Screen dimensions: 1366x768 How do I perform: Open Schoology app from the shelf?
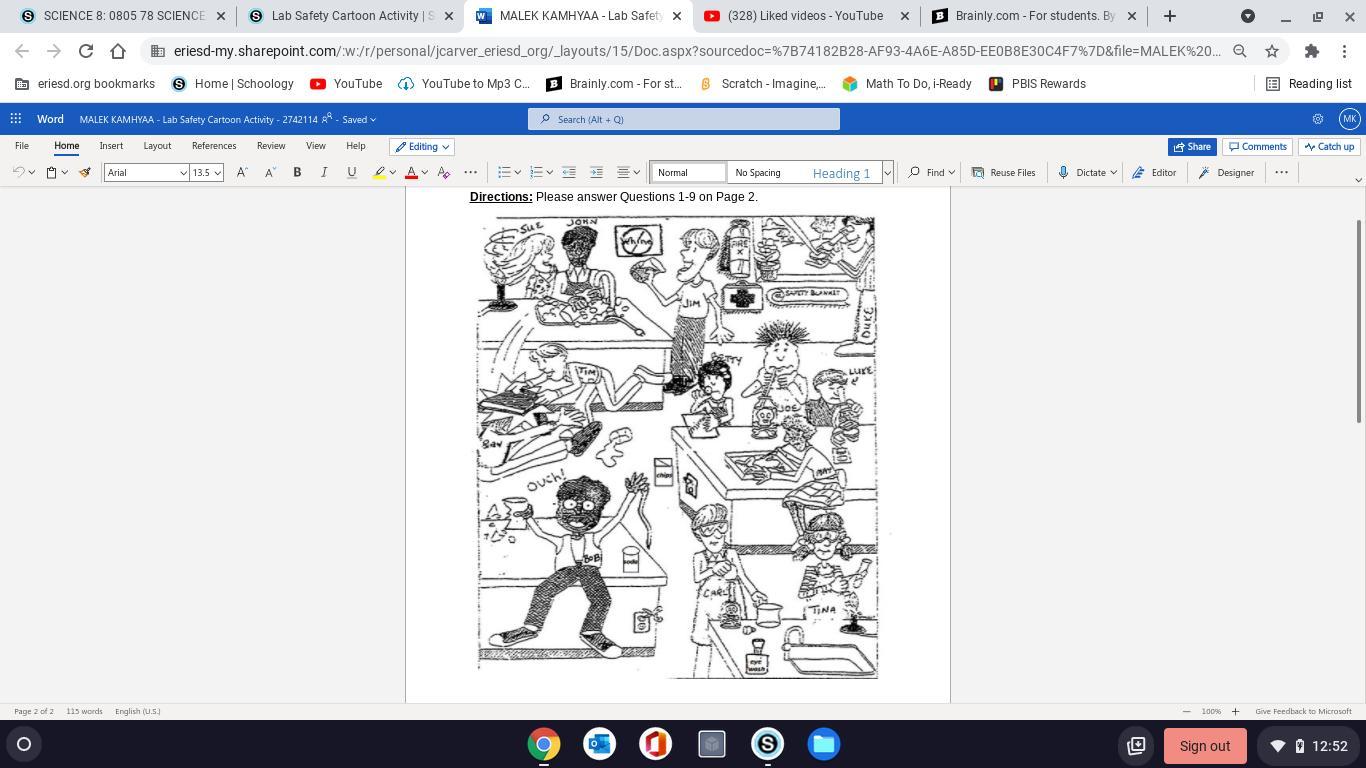click(x=768, y=744)
